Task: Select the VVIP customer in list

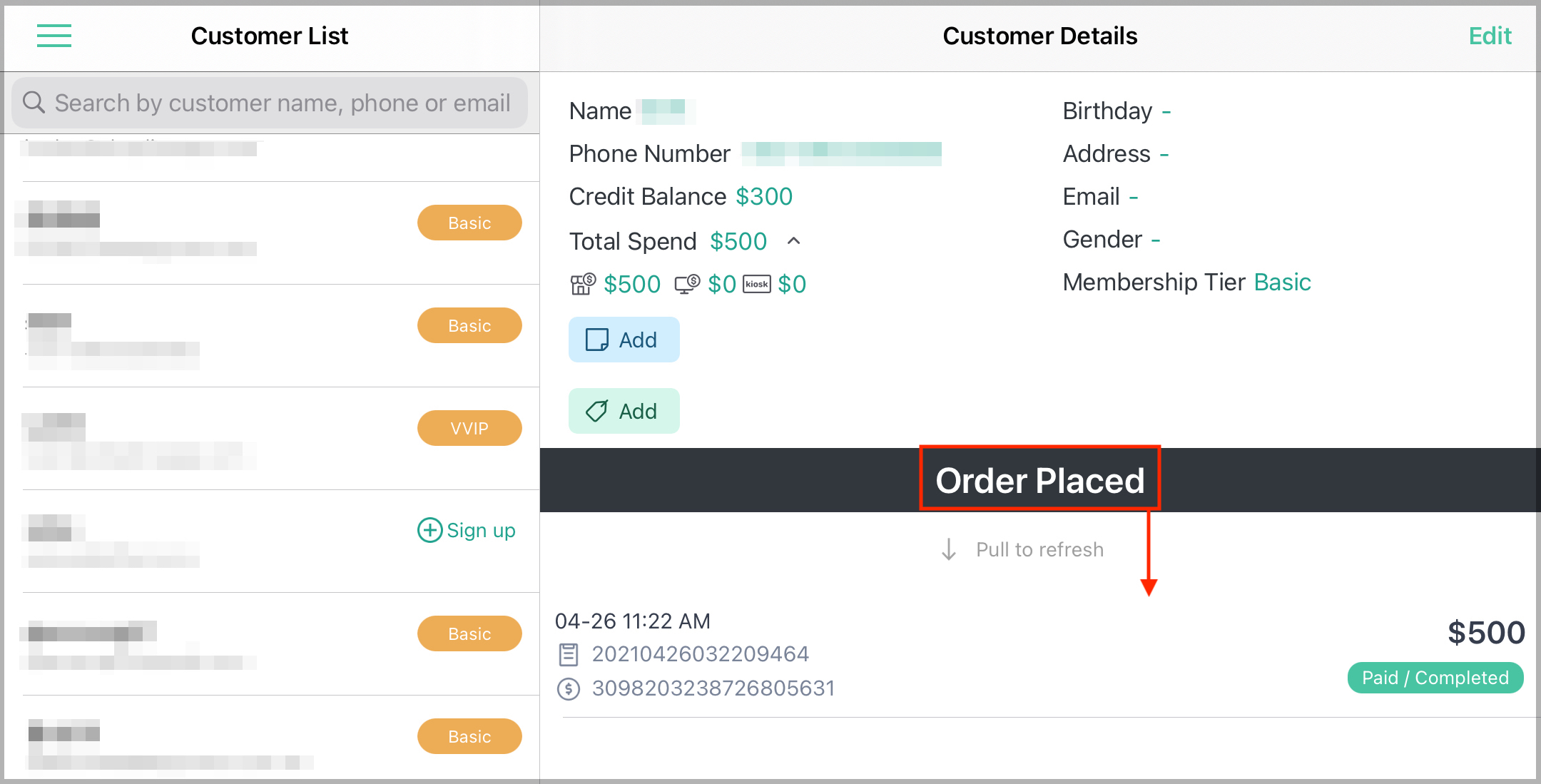Action: point(271,439)
